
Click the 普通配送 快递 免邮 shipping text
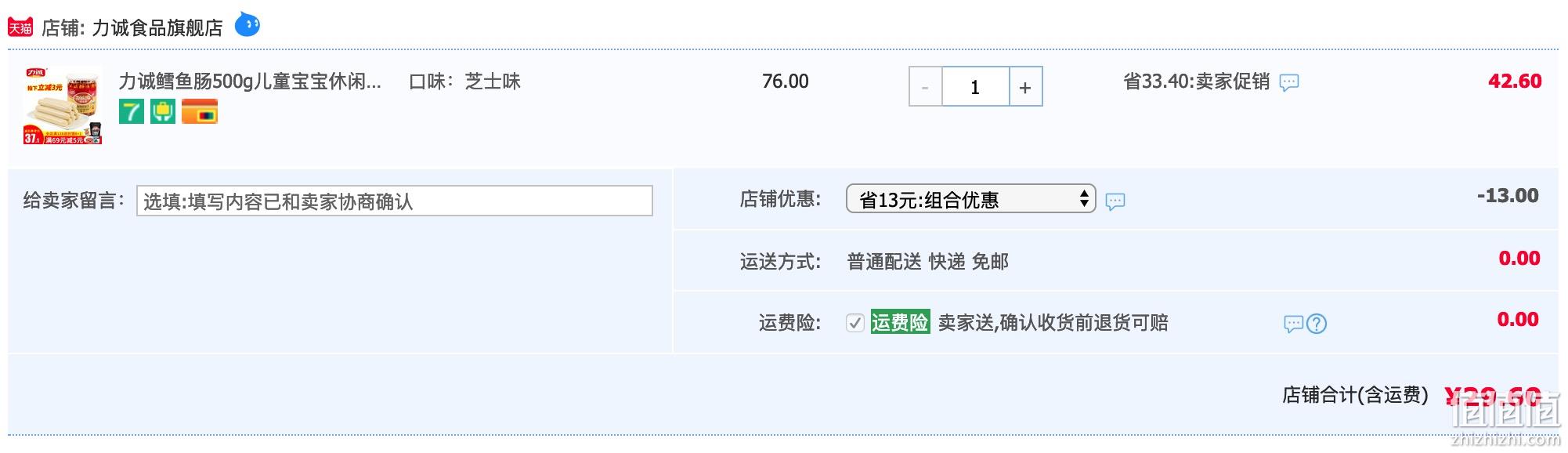pos(927,262)
